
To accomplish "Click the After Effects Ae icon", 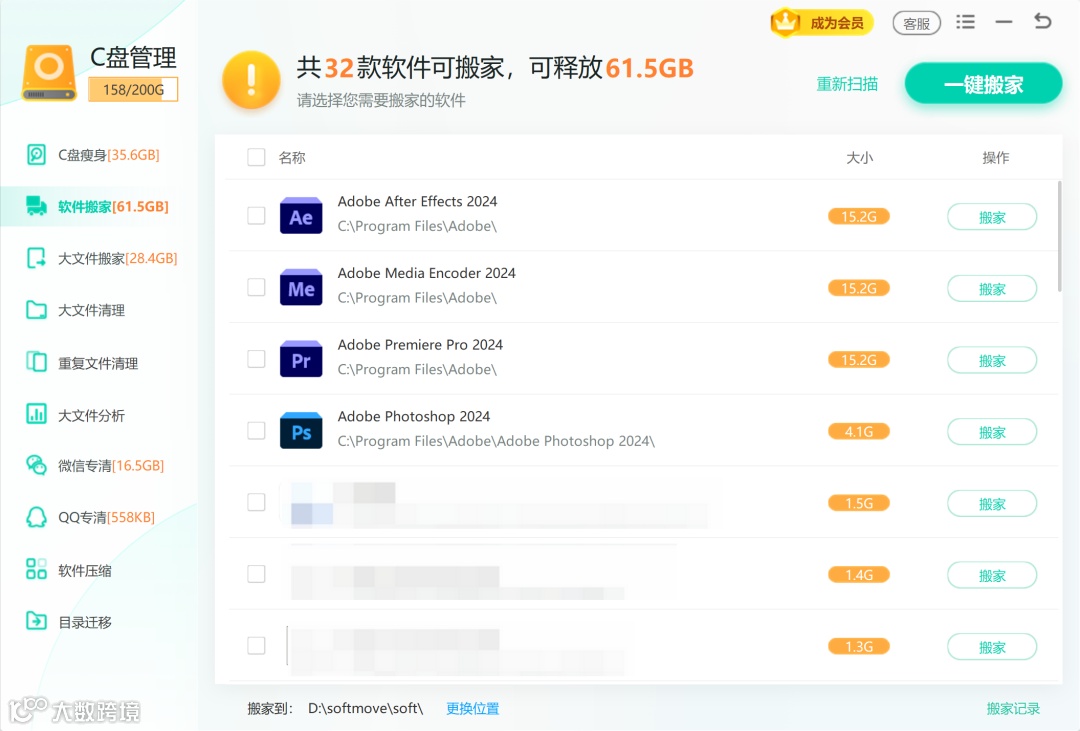I will [301, 216].
